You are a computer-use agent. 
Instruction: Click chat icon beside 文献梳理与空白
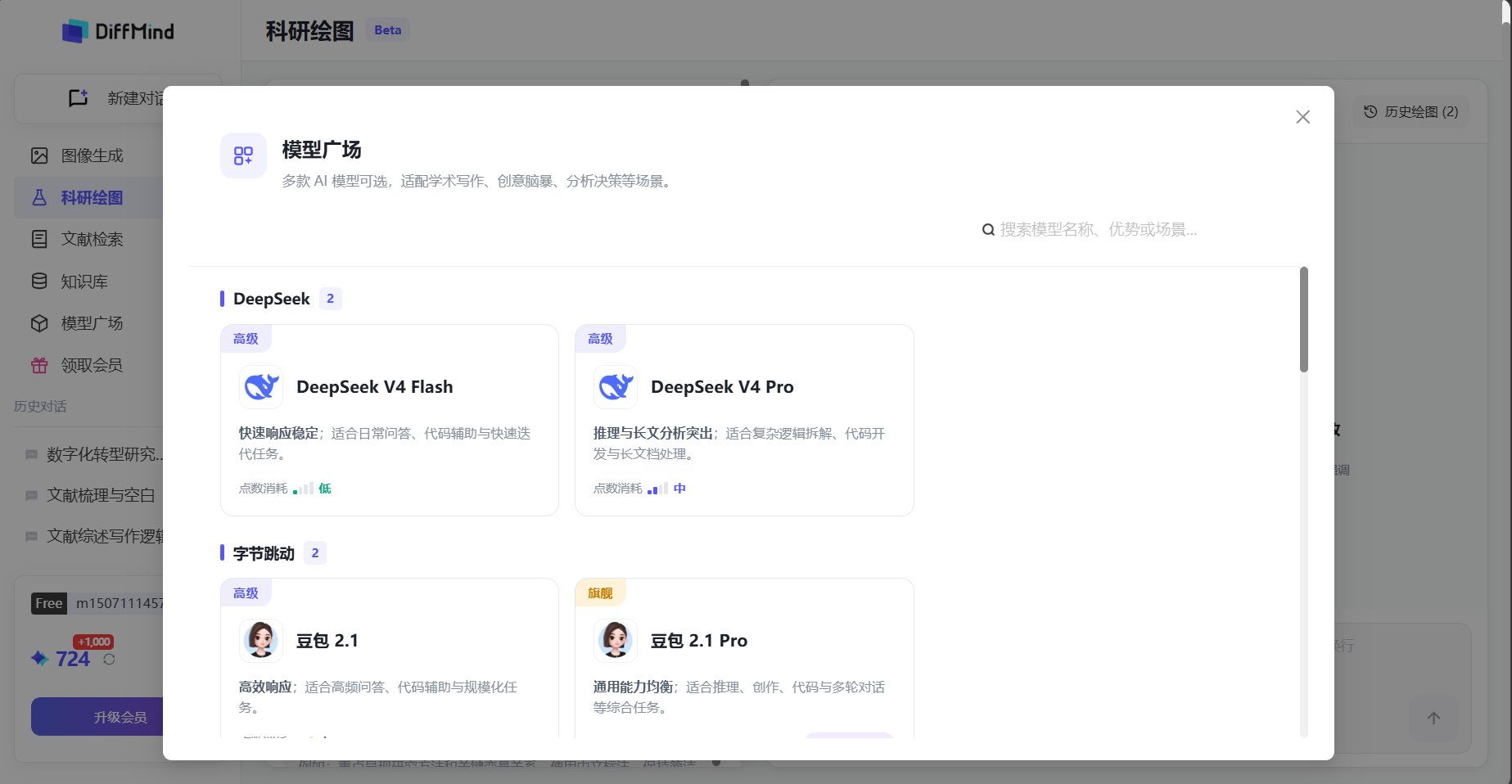pyautogui.click(x=31, y=496)
